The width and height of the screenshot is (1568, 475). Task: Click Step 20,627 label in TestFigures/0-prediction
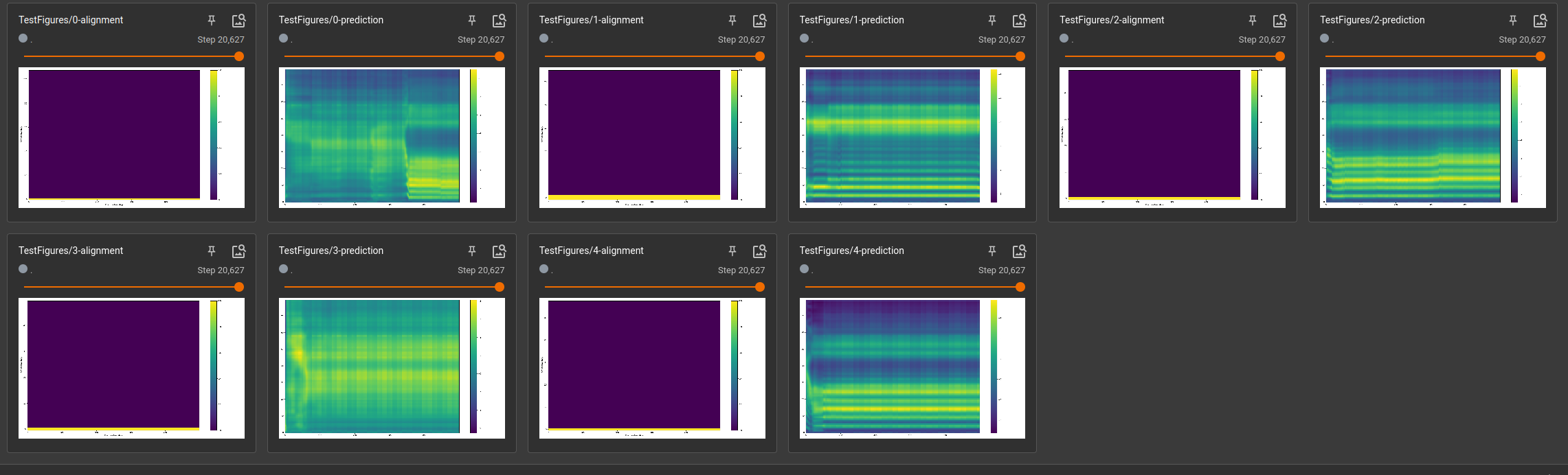click(x=481, y=40)
